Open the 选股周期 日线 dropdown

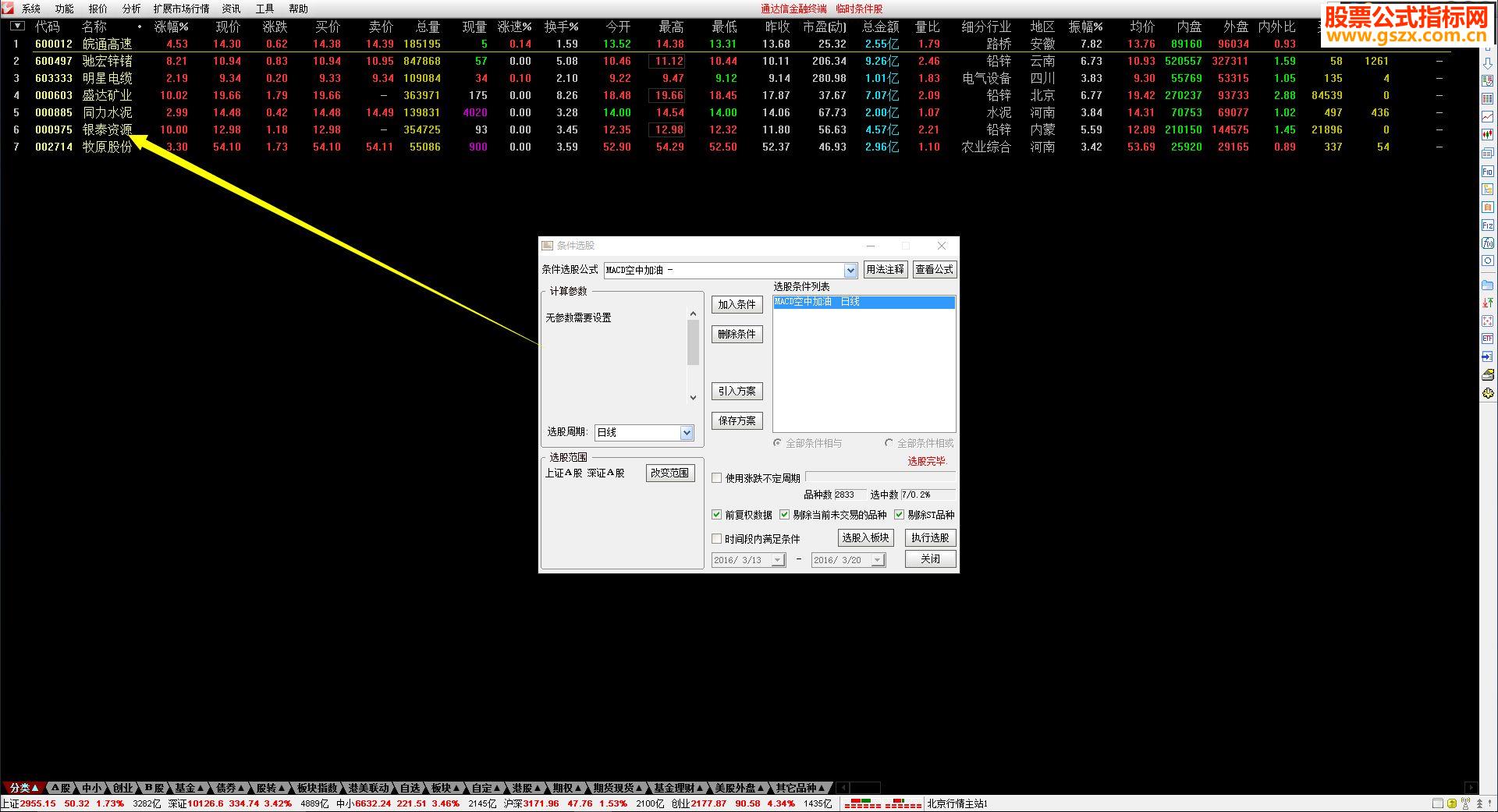(x=687, y=432)
